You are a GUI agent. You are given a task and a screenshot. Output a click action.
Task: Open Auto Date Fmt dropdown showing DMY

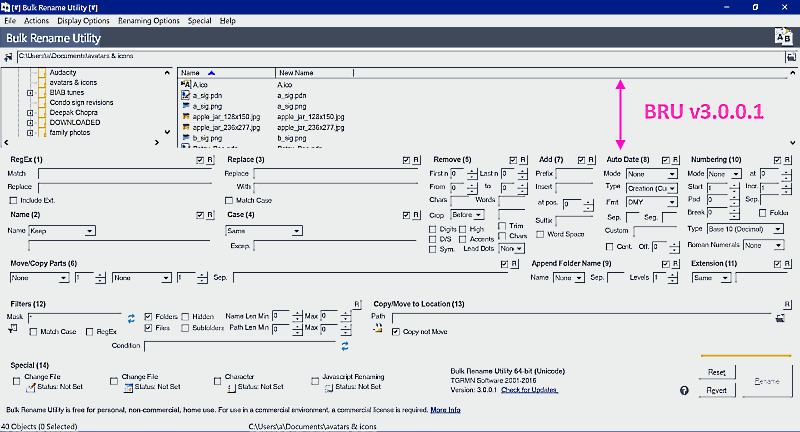tap(652, 202)
